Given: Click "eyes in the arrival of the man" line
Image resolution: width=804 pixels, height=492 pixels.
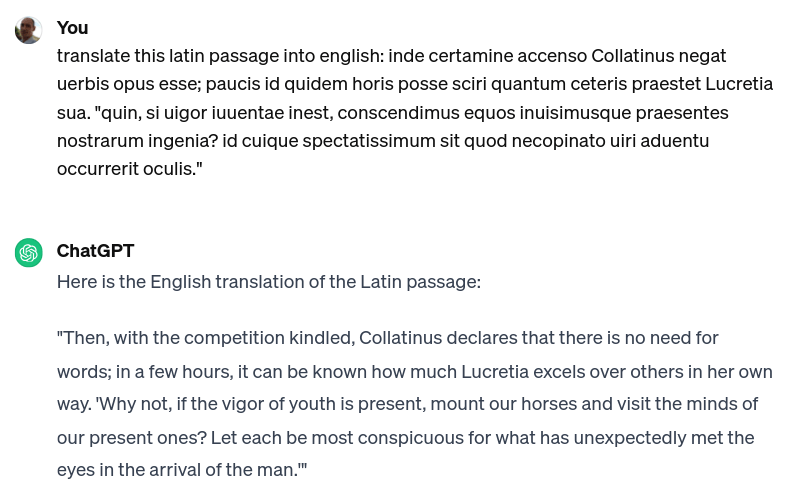Looking at the screenshot, I should tap(182, 469).
